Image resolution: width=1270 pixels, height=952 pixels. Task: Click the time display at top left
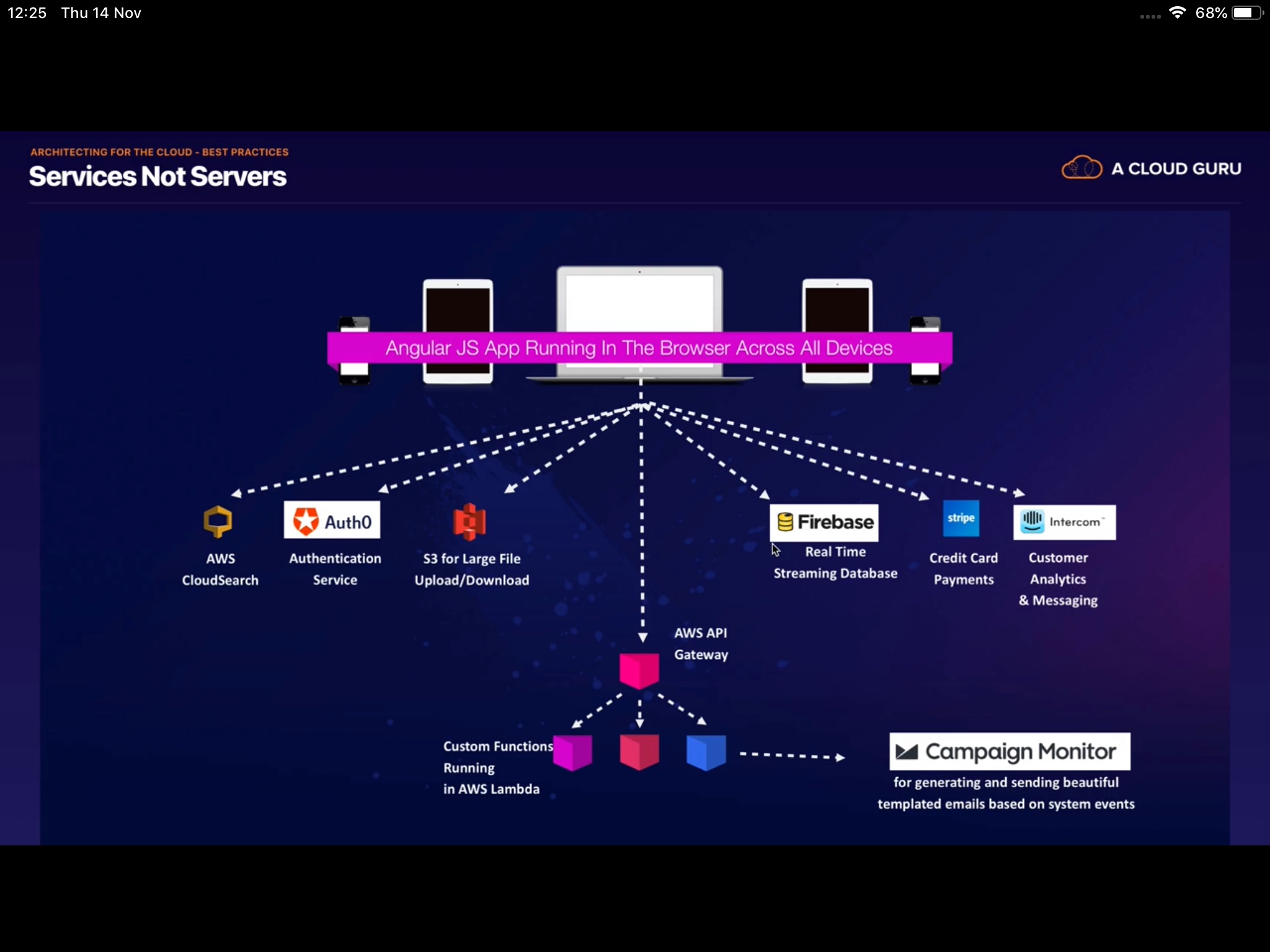point(24,12)
